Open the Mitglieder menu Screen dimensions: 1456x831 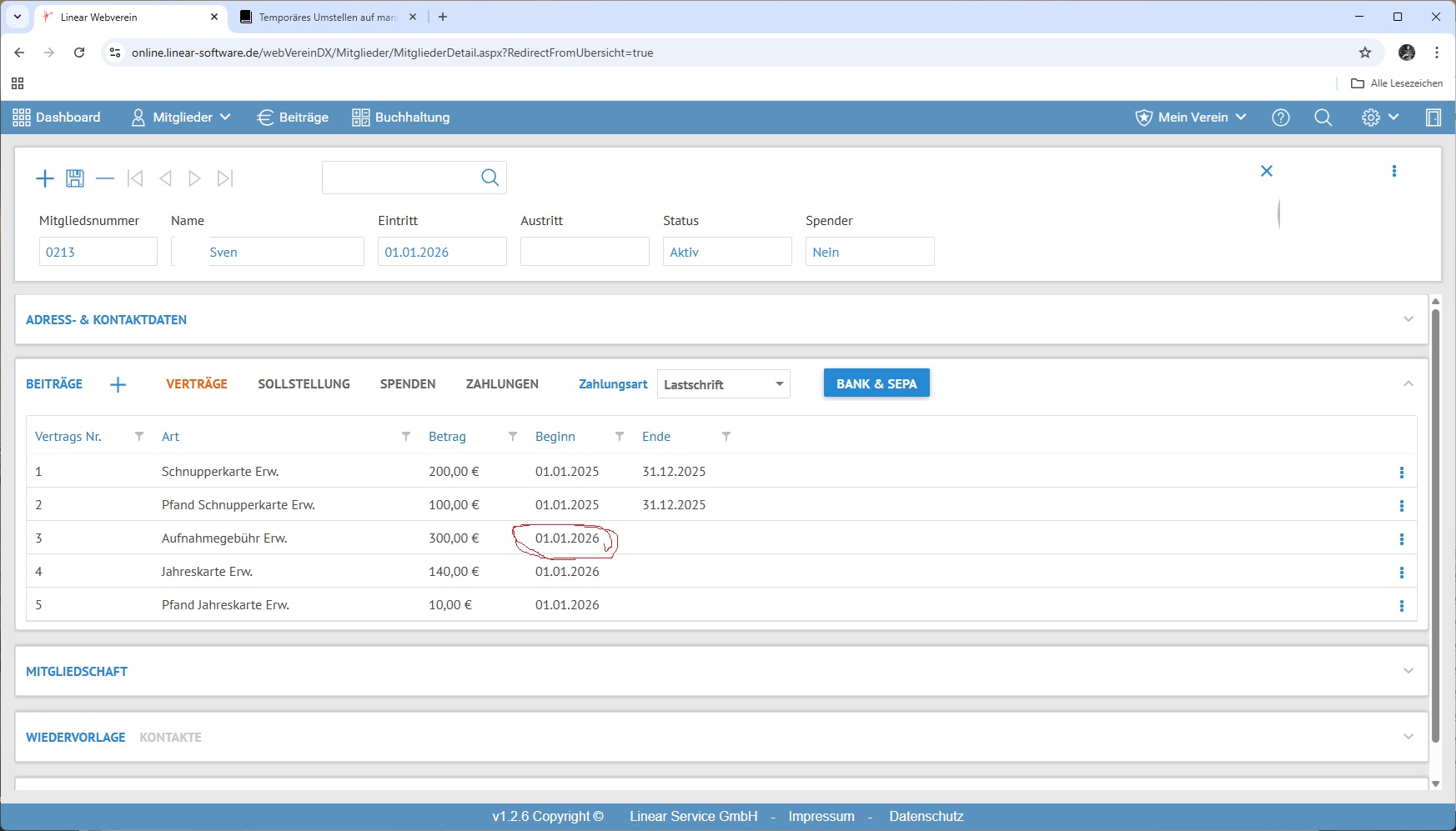(x=181, y=118)
